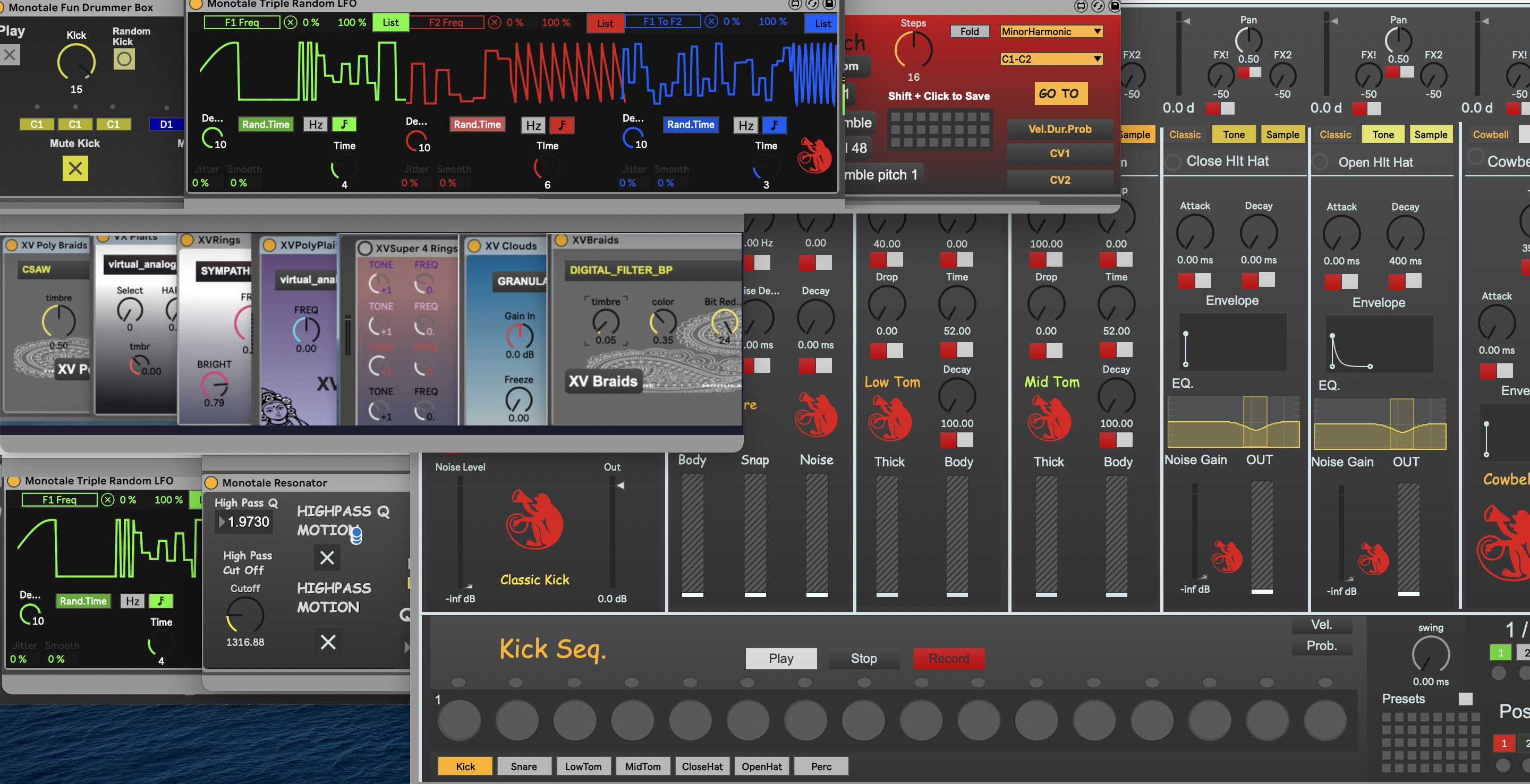Click the first Kick sequencer step pad
1530x784 pixels.
(x=459, y=719)
